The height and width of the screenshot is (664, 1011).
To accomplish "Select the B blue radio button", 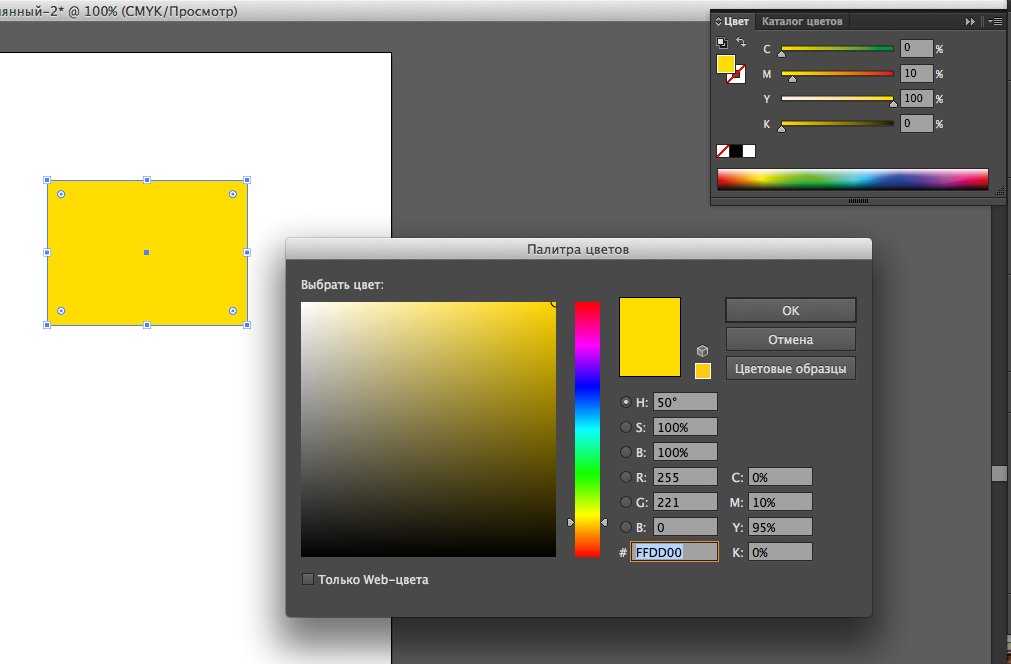I will [x=625, y=527].
